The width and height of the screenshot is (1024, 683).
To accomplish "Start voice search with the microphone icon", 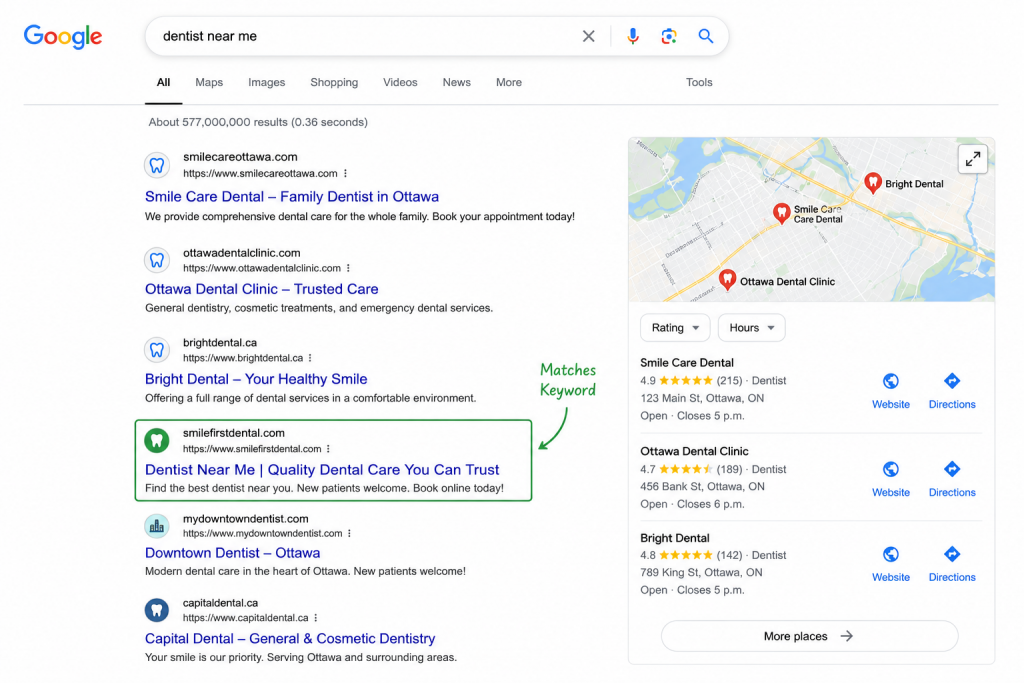I will point(632,36).
